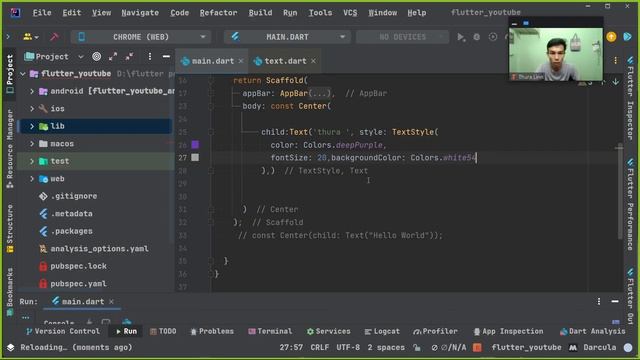Image resolution: width=640 pixels, height=360 pixels.
Task: Open the Dart Analysis tool window
Action: (593, 331)
